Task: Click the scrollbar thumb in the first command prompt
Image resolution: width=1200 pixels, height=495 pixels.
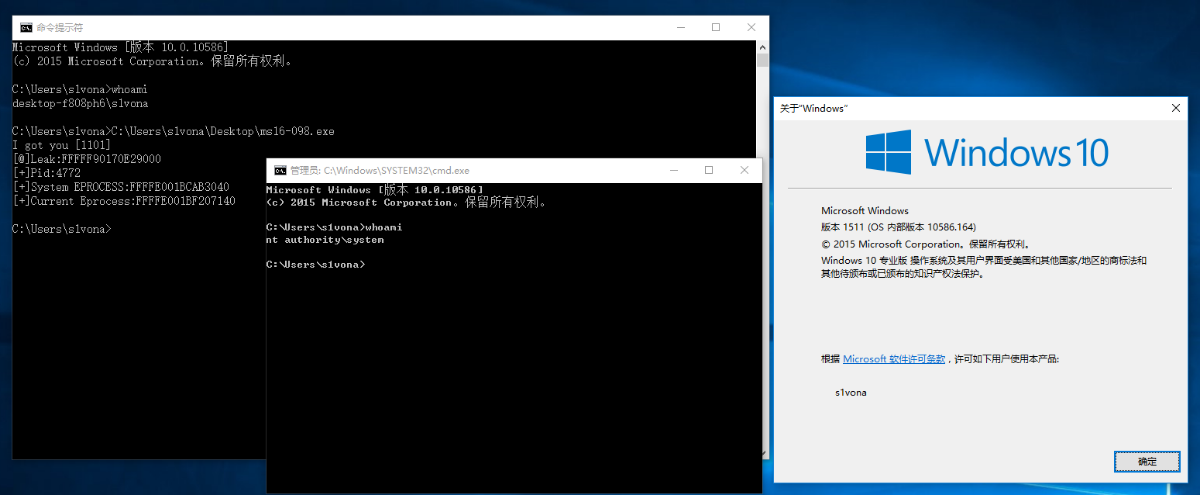Action: click(x=762, y=59)
